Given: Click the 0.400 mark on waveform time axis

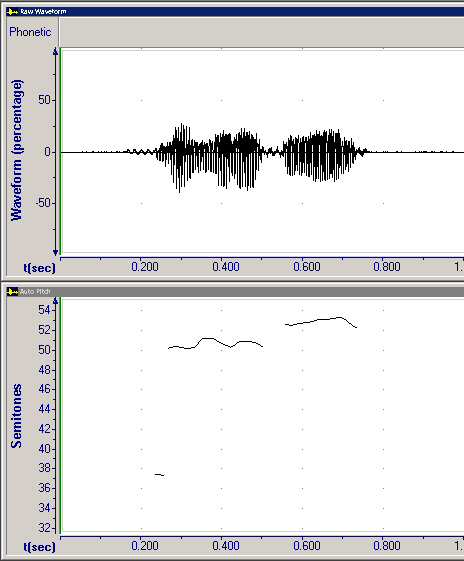Looking at the screenshot, I should (x=226, y=267).
